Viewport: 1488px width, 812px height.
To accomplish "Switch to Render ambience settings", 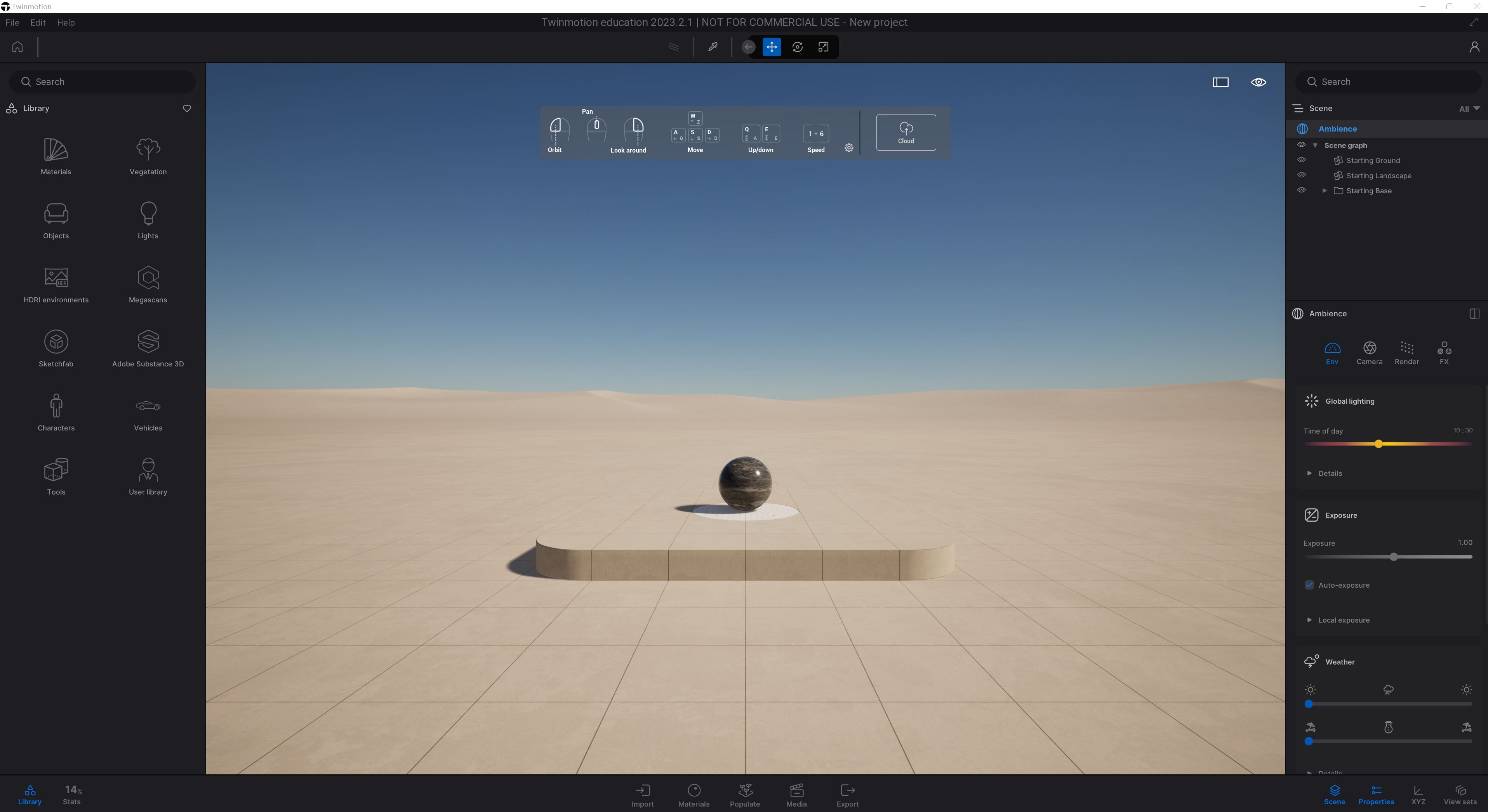I will click(1406, 352).
